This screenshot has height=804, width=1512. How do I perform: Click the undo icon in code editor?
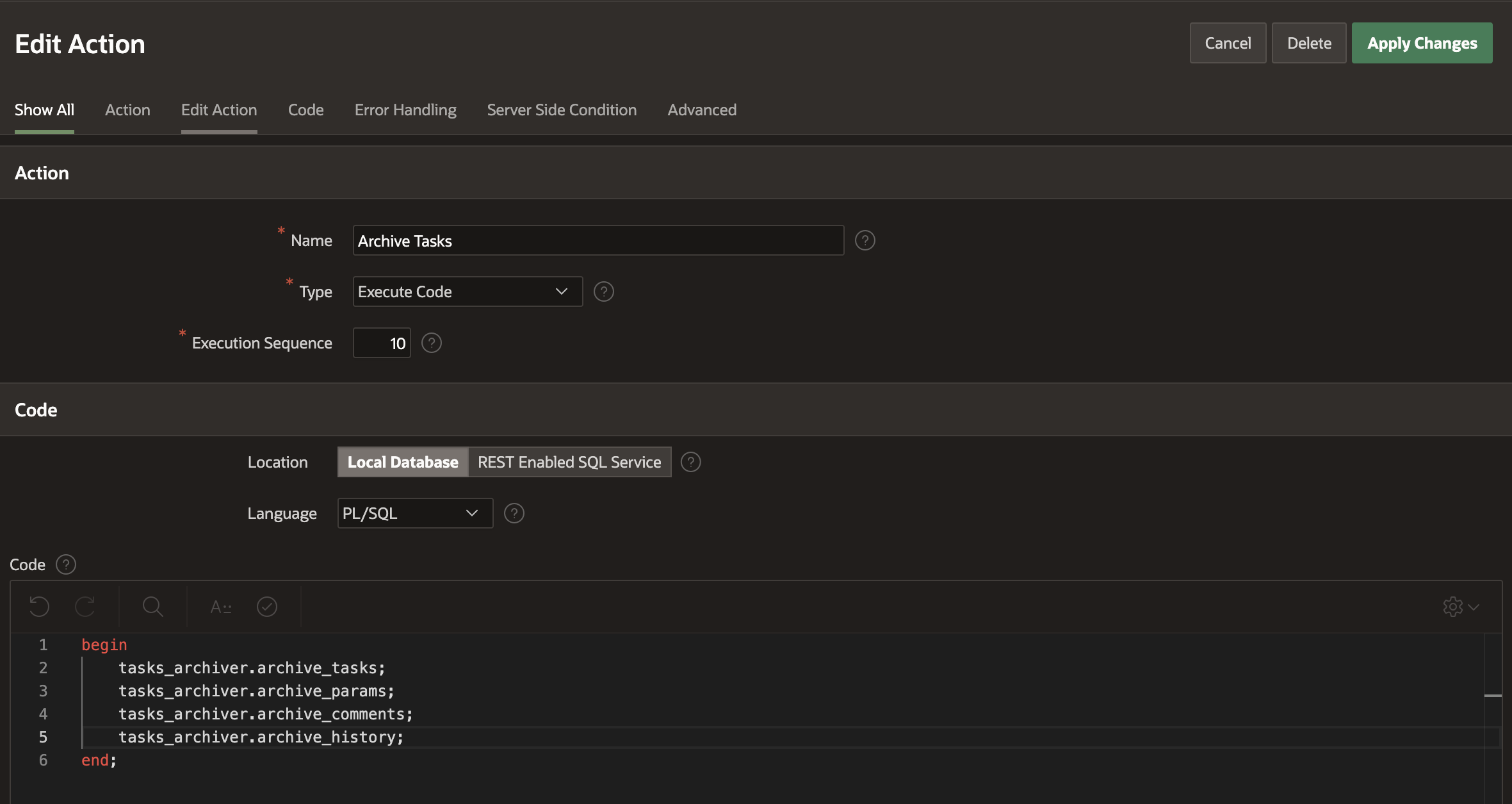tap(39, 606)
